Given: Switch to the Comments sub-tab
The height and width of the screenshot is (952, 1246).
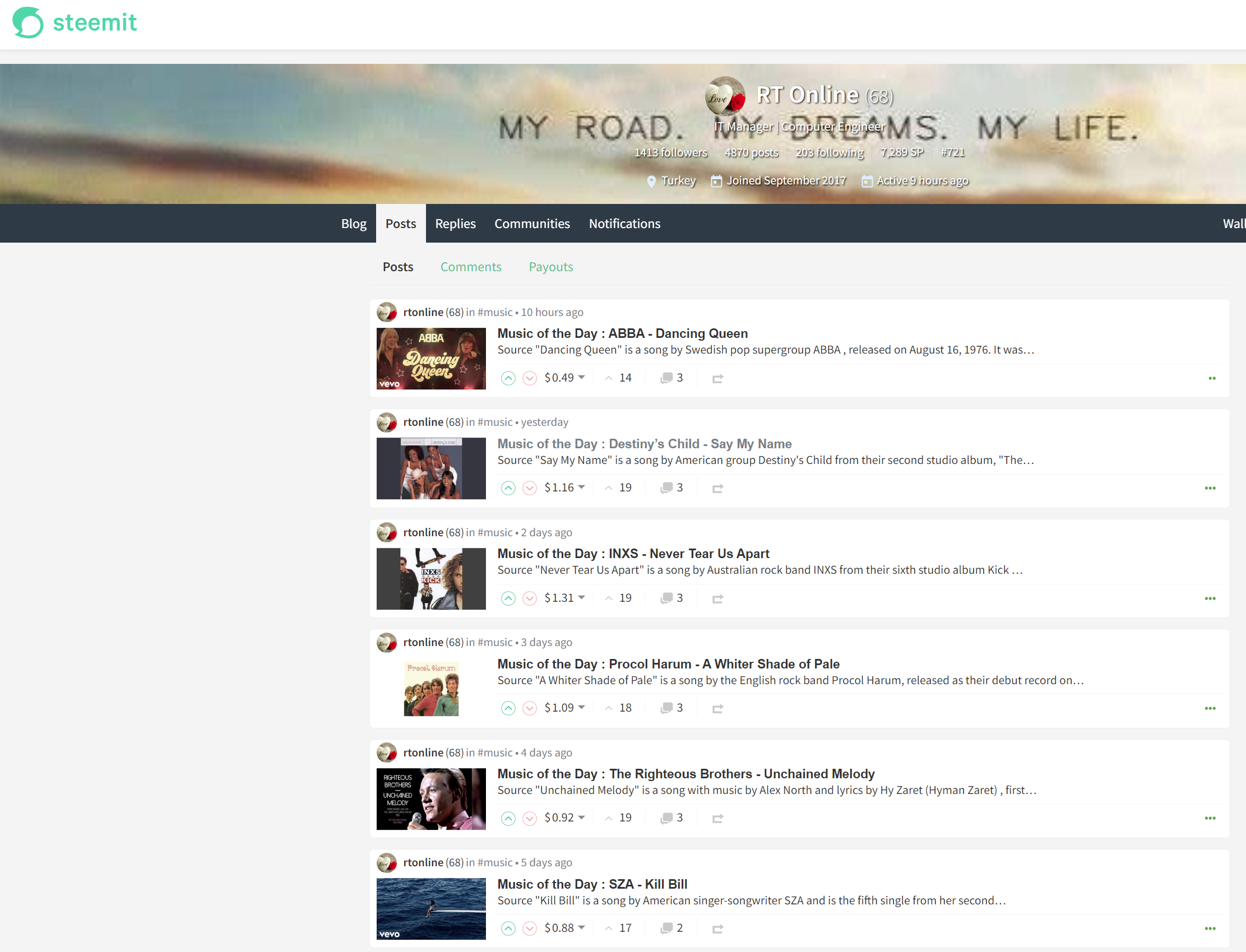Looking at the screenshot, I should pyautogui.click(x=470, y=267).
